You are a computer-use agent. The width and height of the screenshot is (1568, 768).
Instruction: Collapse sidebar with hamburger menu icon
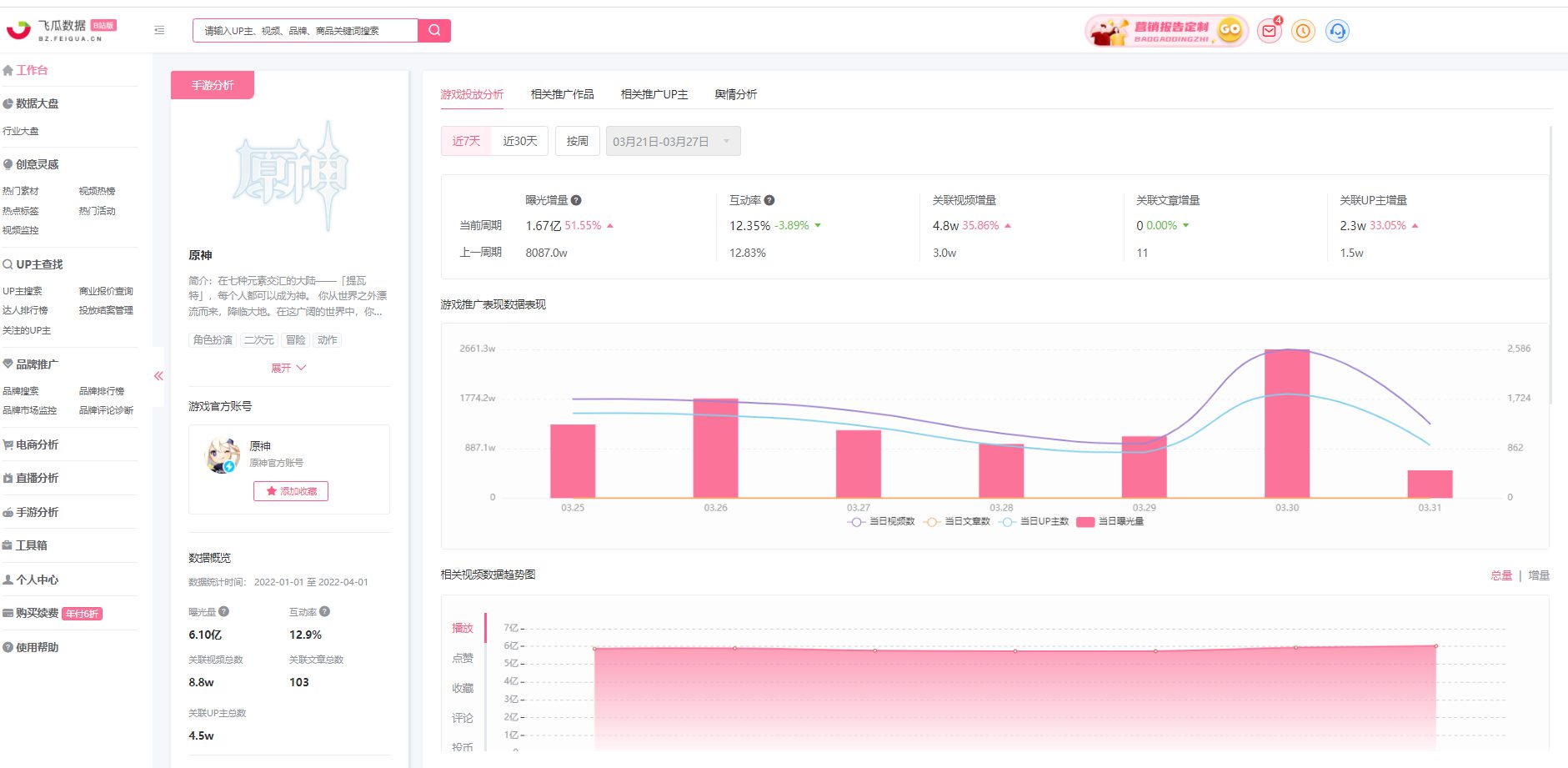point(159,31)
